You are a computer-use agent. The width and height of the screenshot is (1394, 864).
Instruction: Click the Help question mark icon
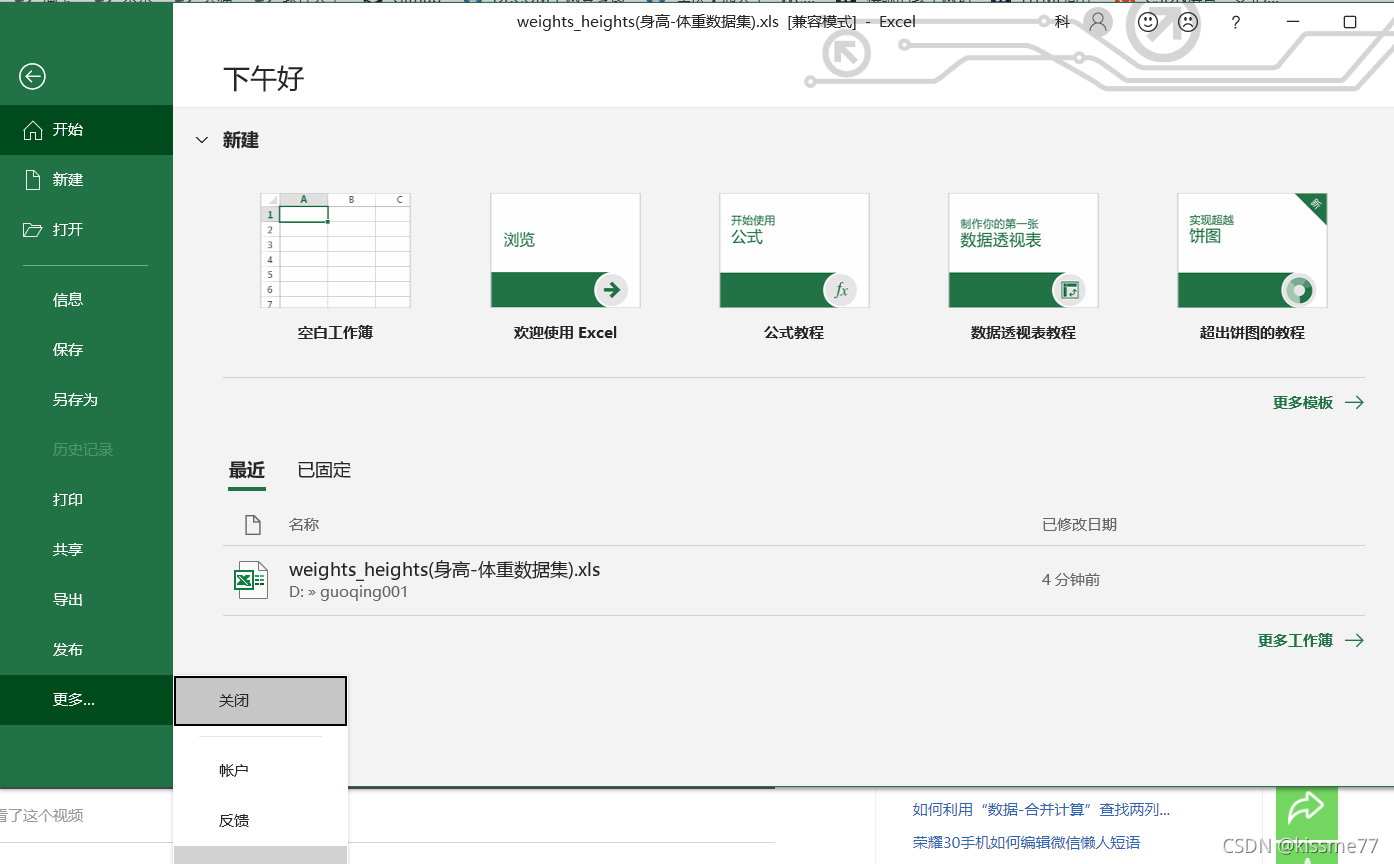[1235, 21]
